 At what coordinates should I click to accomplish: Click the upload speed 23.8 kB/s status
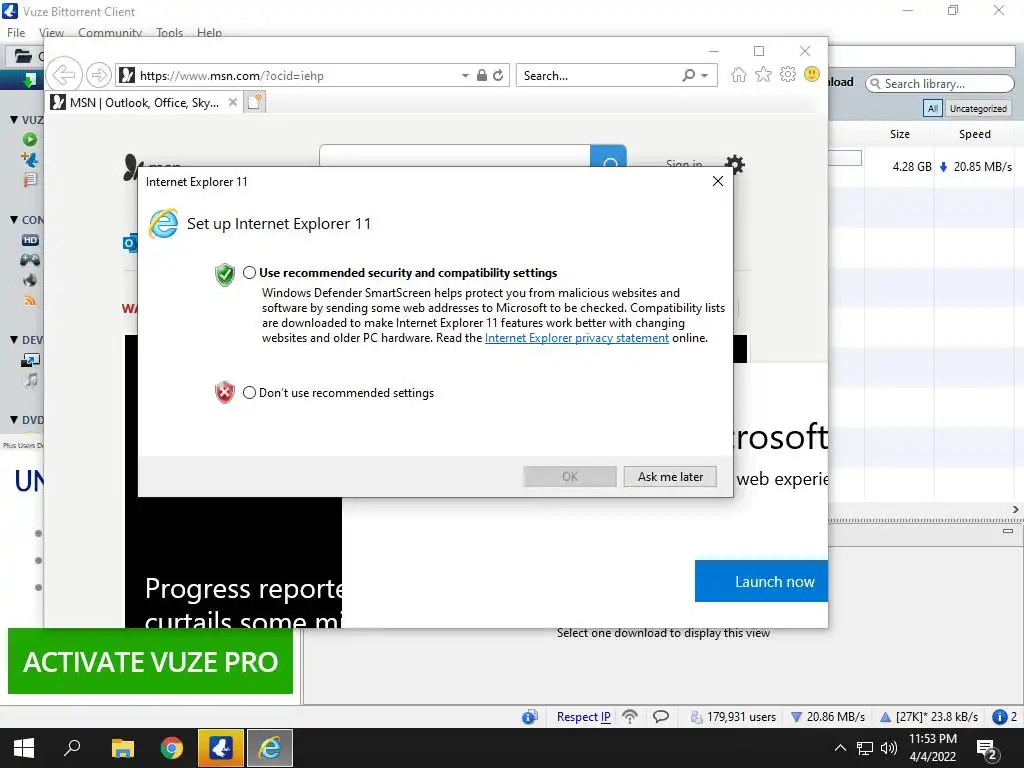[x=929, y=716]
